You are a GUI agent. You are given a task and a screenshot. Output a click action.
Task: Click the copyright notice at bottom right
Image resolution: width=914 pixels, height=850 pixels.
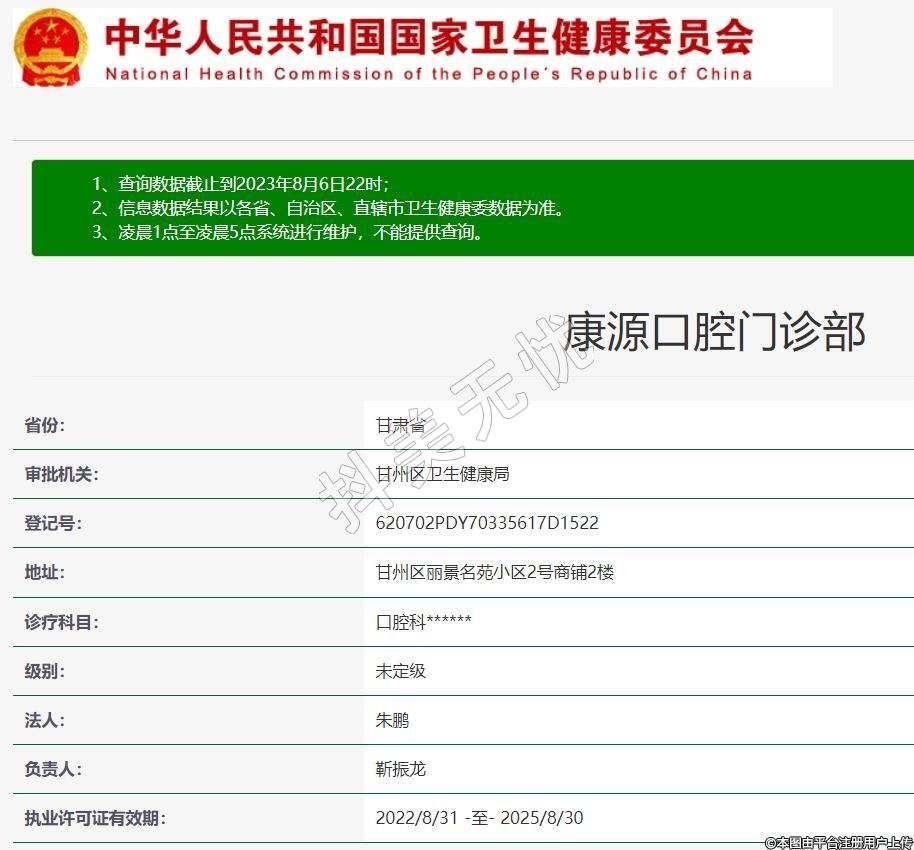838,842
